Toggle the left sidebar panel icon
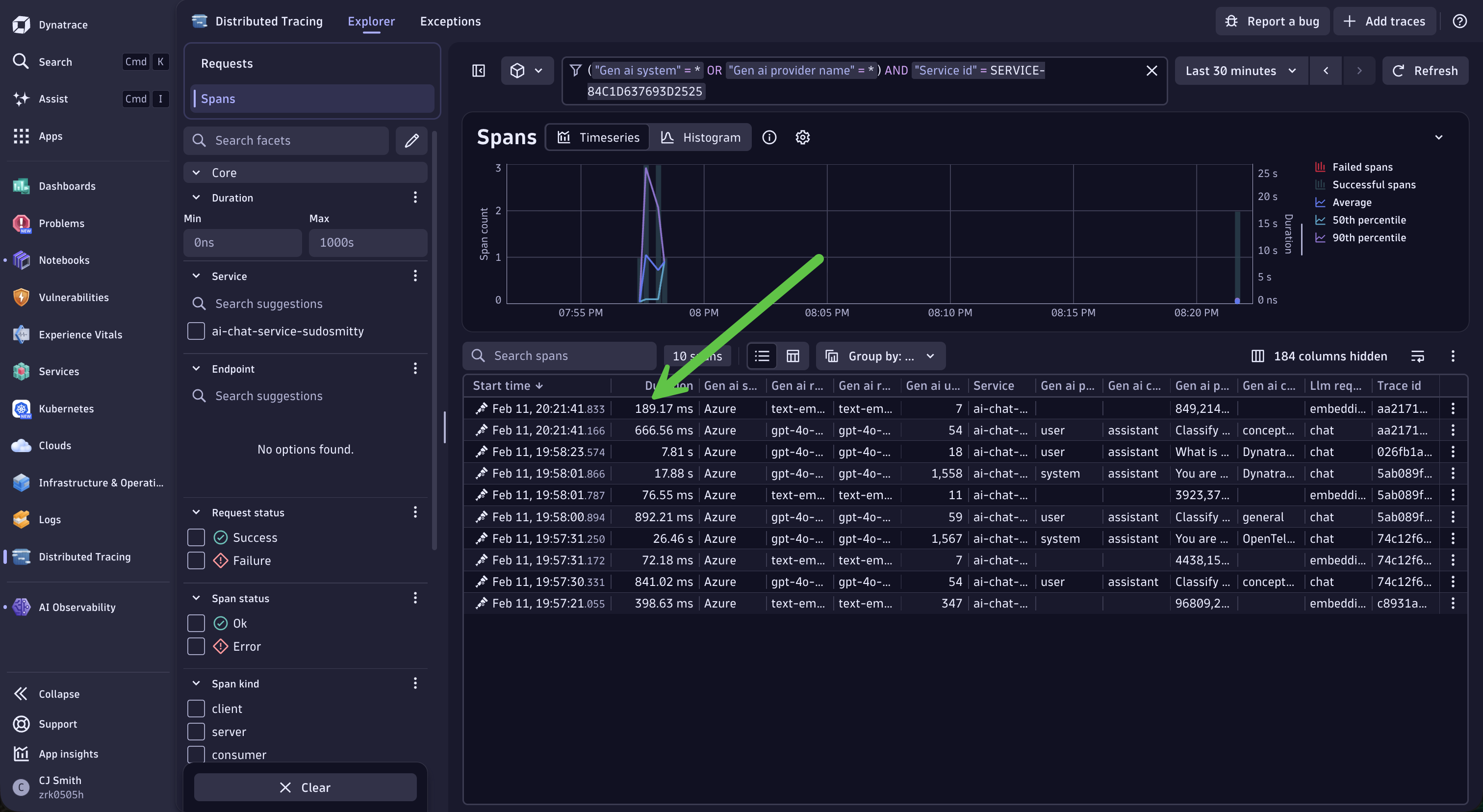Viewport: 1483px width, 812px height. (479, 71)
